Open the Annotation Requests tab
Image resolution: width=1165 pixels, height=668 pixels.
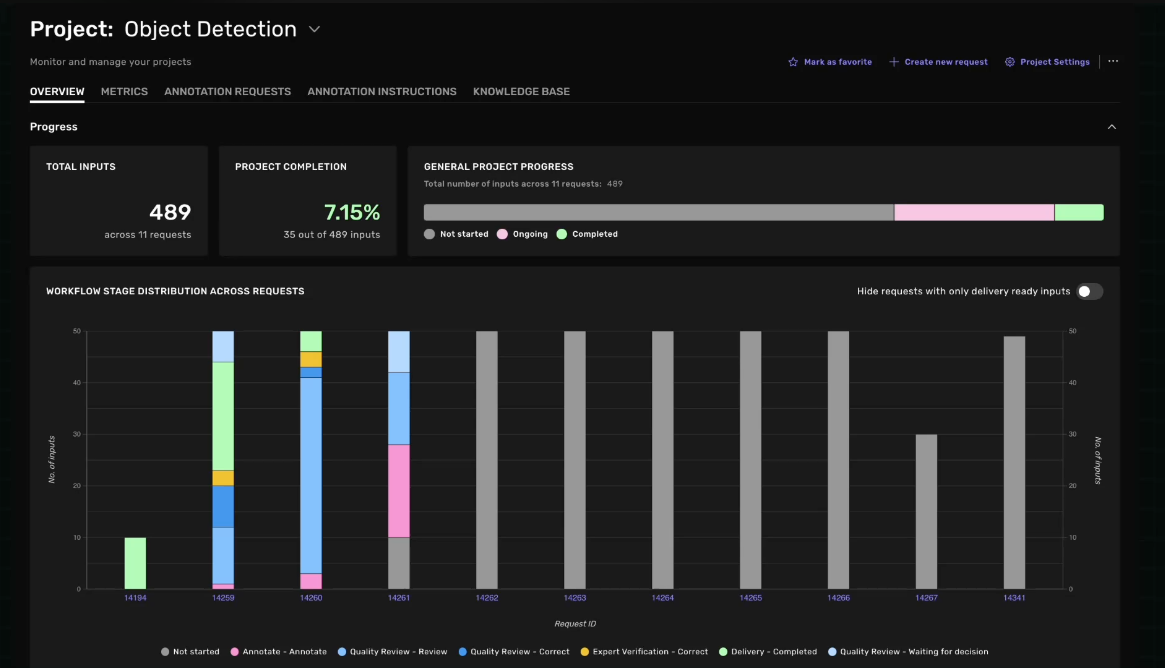point(227,91)
